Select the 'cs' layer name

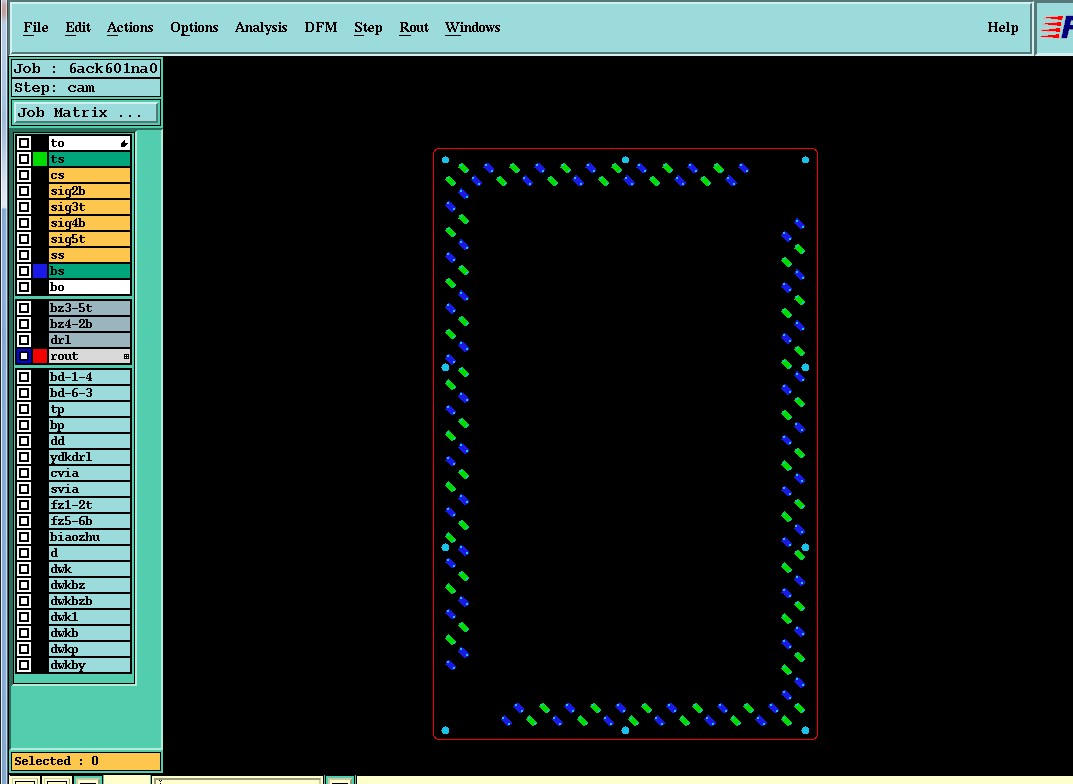pyautogui.click(x=89, y=175)
